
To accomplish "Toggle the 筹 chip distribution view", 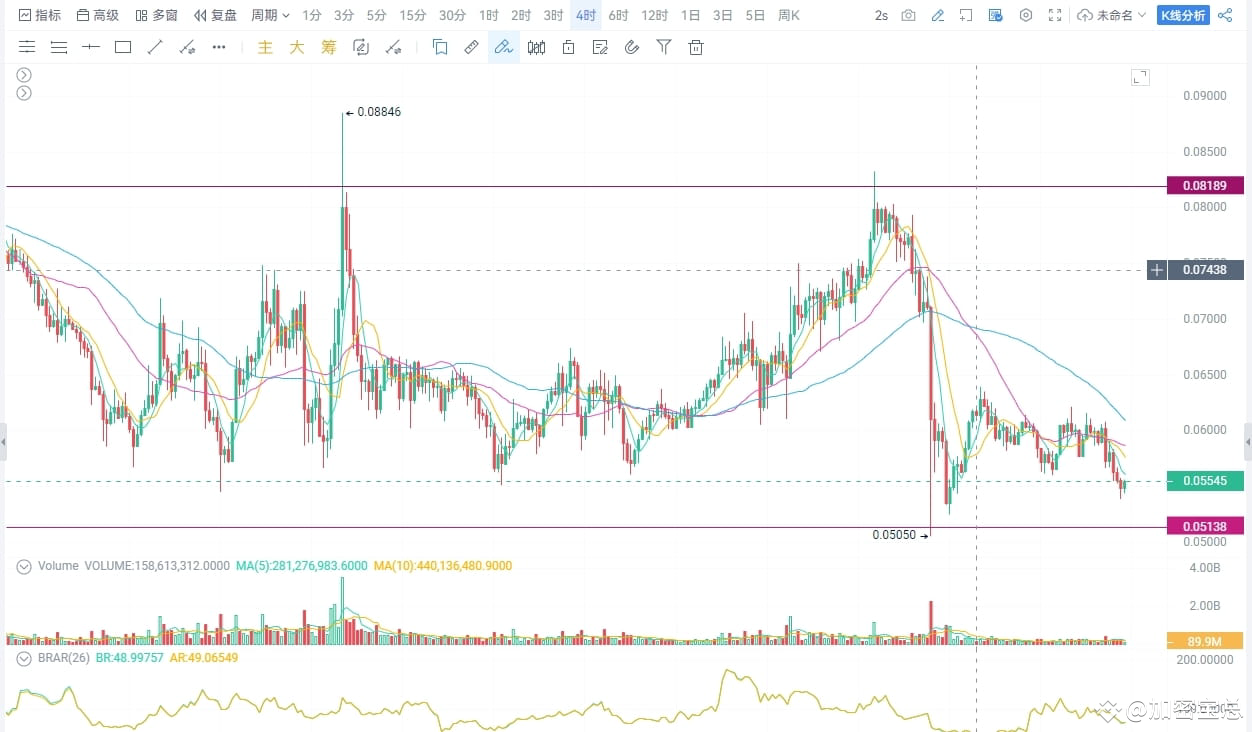I will (329, 46).
